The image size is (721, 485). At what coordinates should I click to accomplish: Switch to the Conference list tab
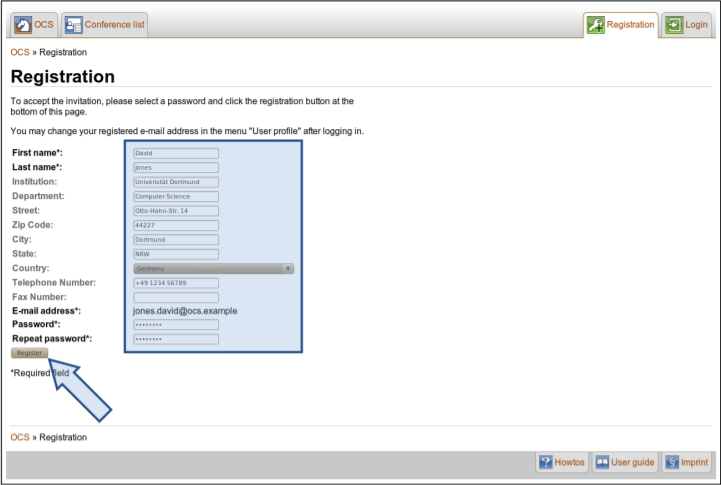[x=114, y=25]
